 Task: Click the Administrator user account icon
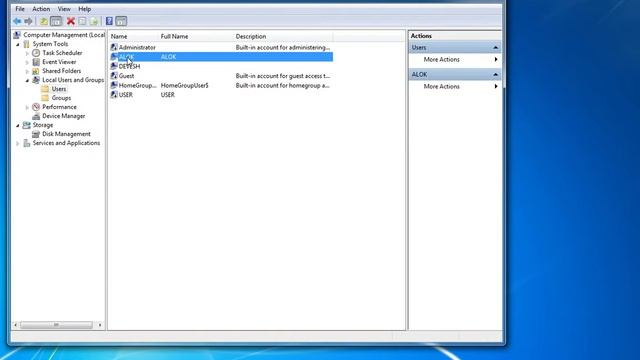tap(114, 47)
